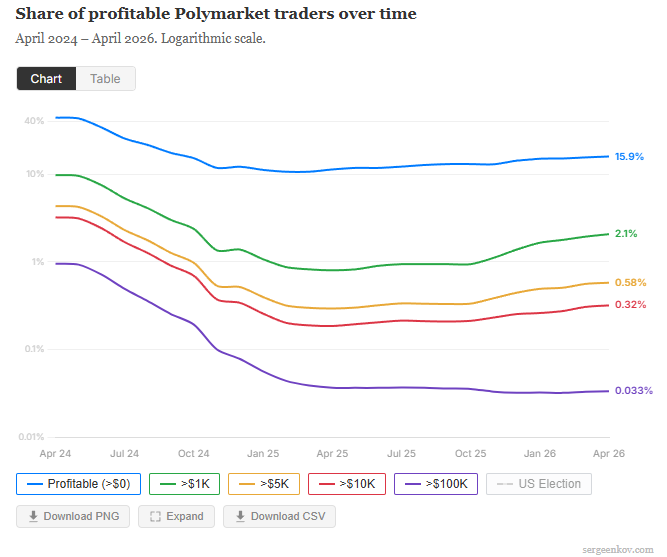Click the Expand text label
The image size is (667, 557).
click(x=184, y=516)
